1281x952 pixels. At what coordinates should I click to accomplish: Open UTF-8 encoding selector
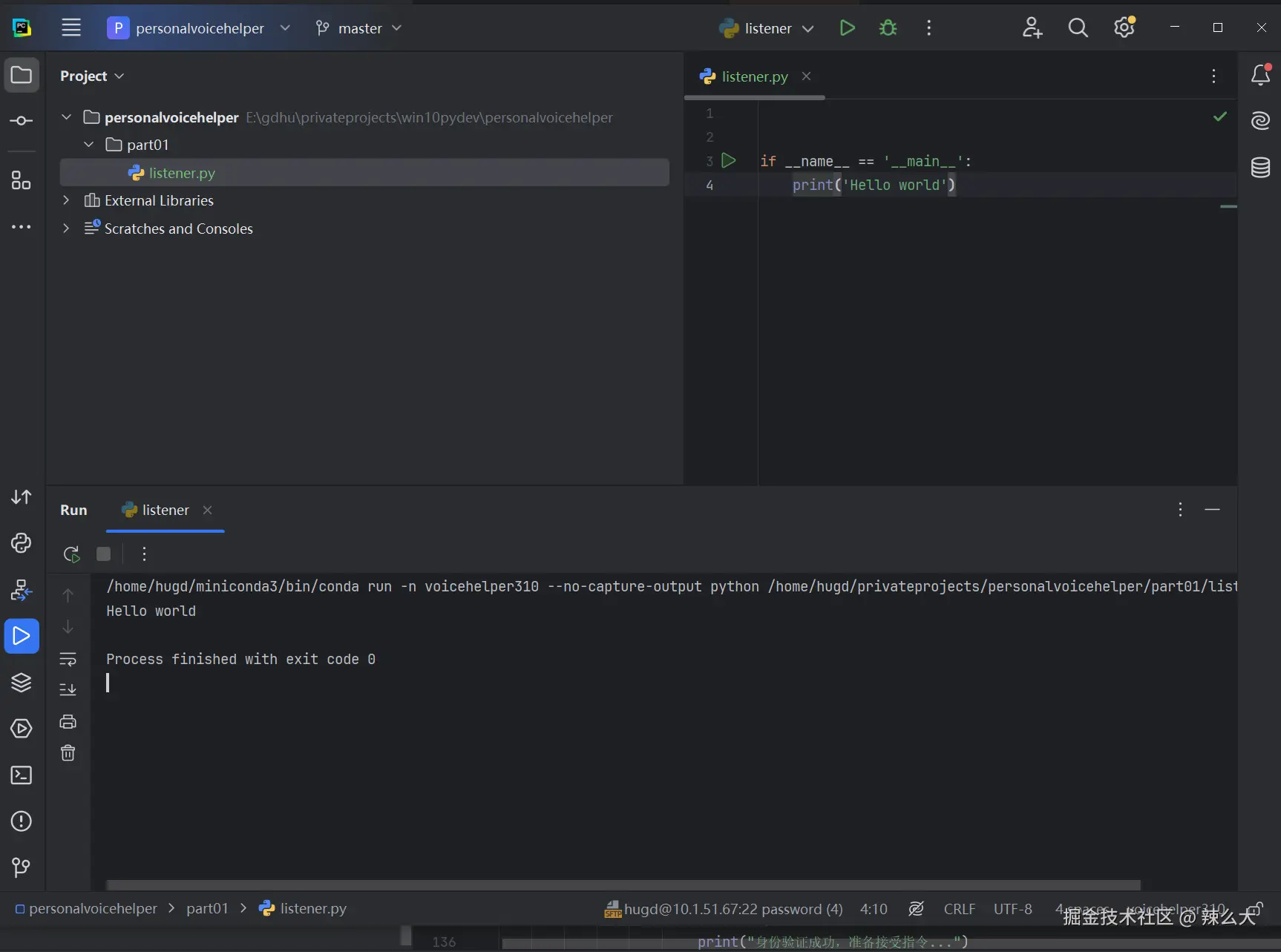pyautogui.click(x=1012, y=909)
